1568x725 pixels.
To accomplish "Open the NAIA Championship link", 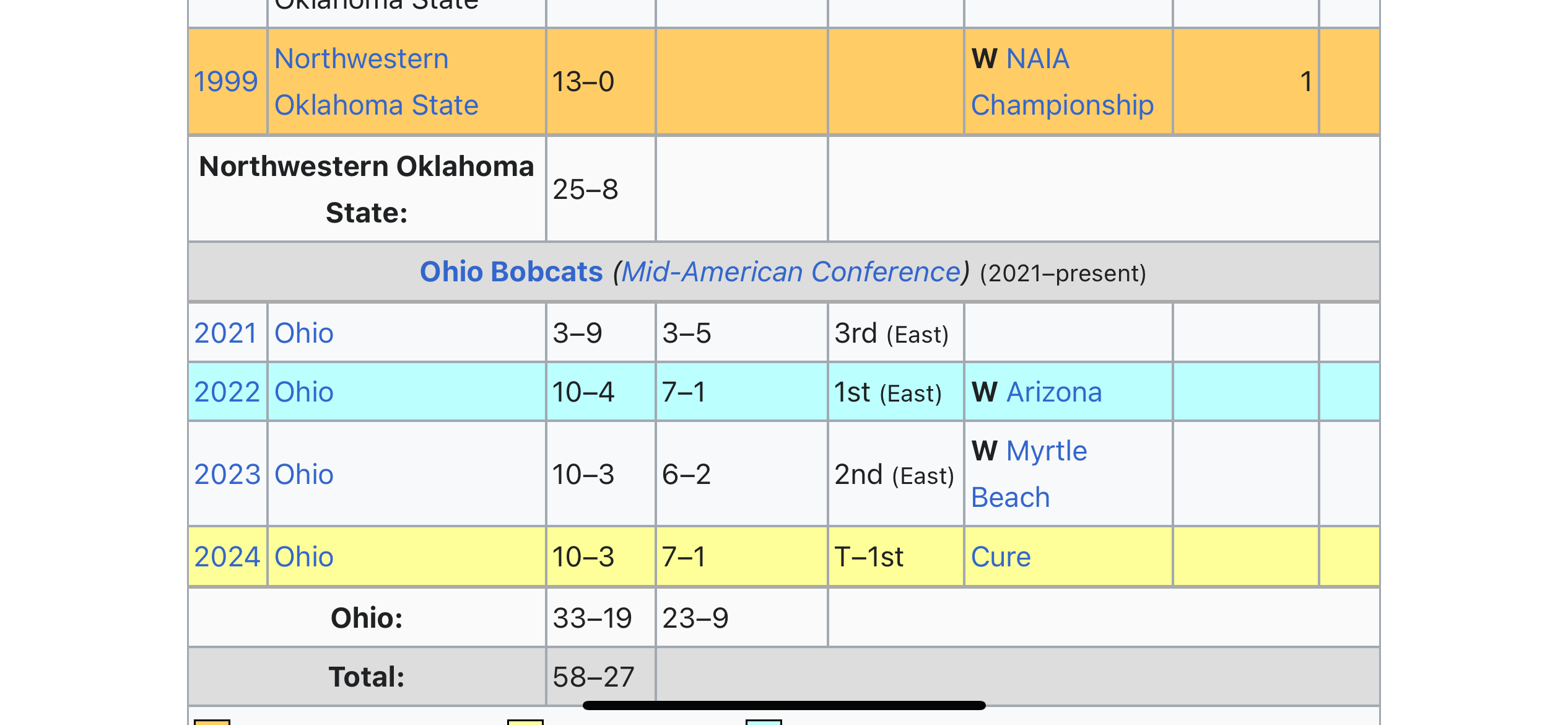I will 1062,82.
